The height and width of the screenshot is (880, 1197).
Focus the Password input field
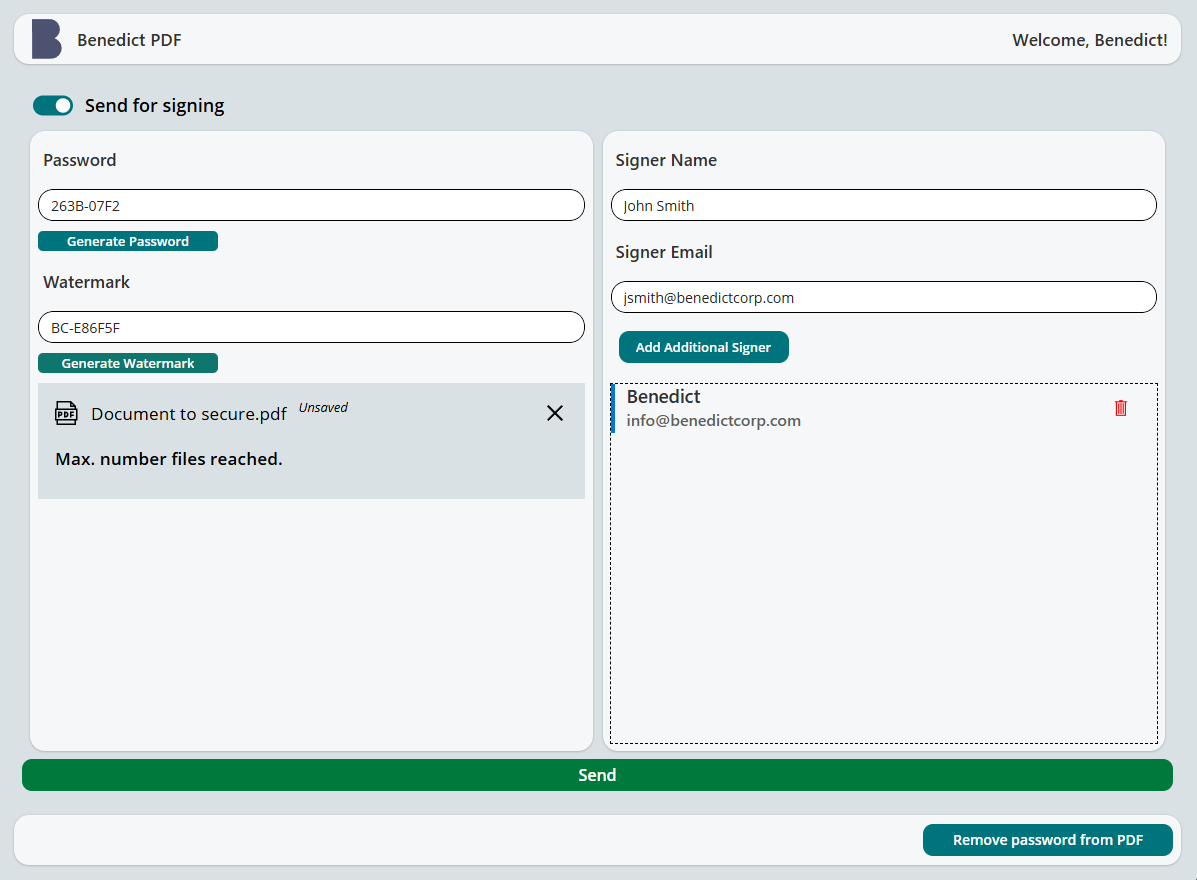tap(311, 205)
